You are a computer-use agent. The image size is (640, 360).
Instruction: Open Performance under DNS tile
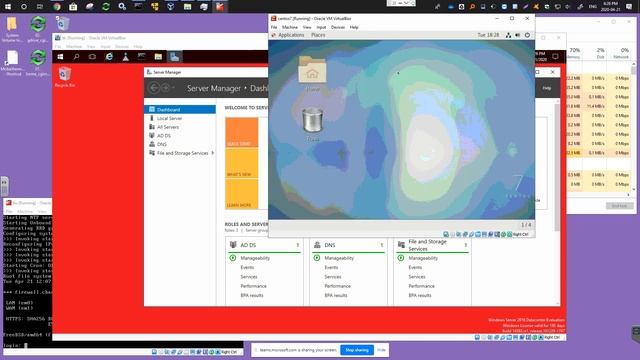tap(338, 286)
